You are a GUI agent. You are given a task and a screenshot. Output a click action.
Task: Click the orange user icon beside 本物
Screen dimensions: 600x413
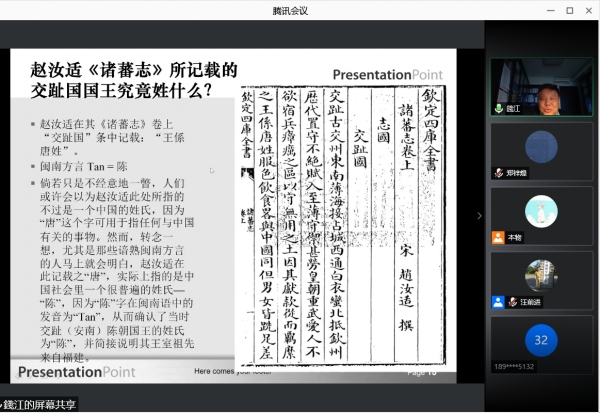coord(498,237)
